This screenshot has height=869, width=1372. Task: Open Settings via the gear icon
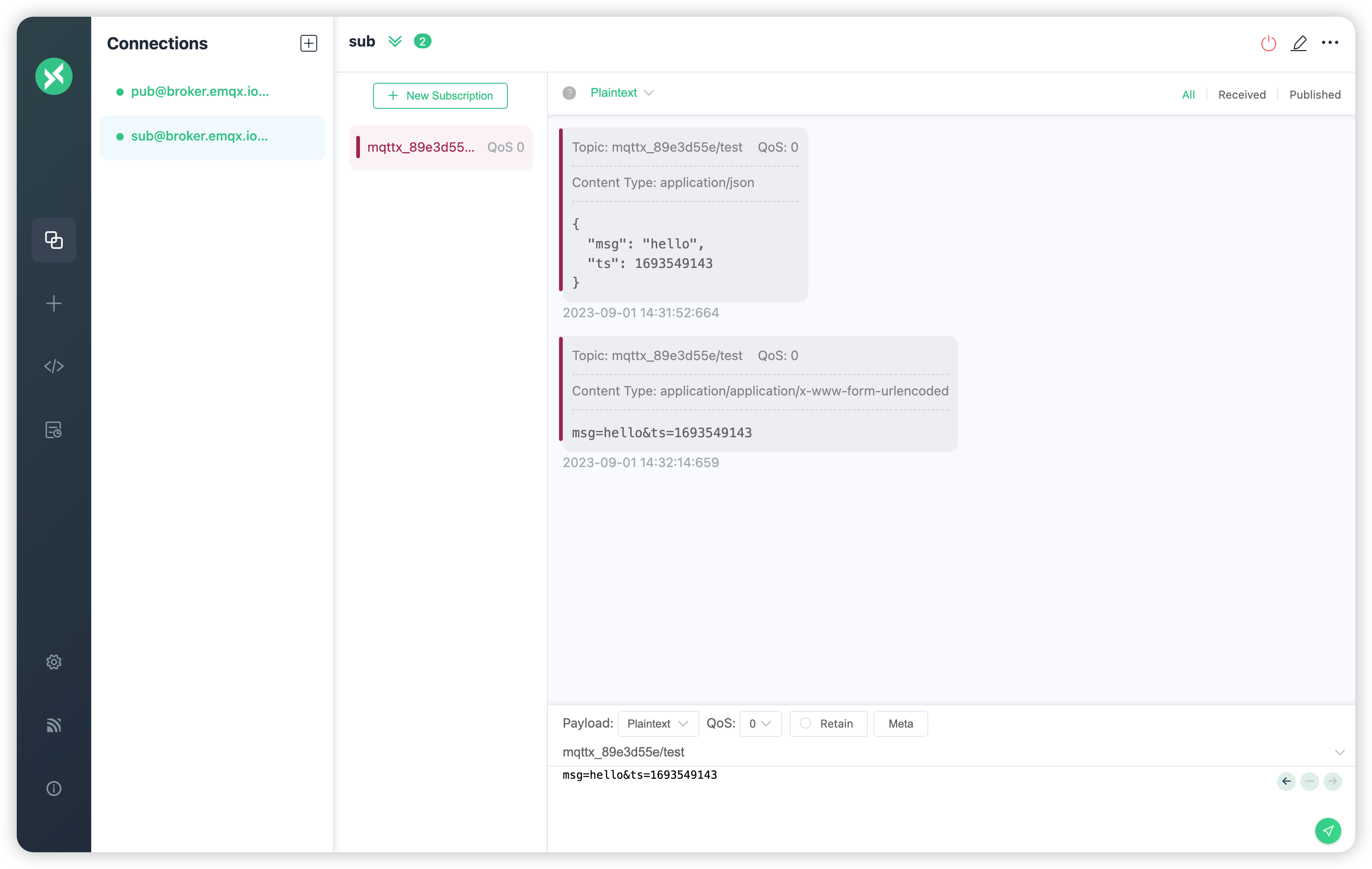tap(53, 662)
